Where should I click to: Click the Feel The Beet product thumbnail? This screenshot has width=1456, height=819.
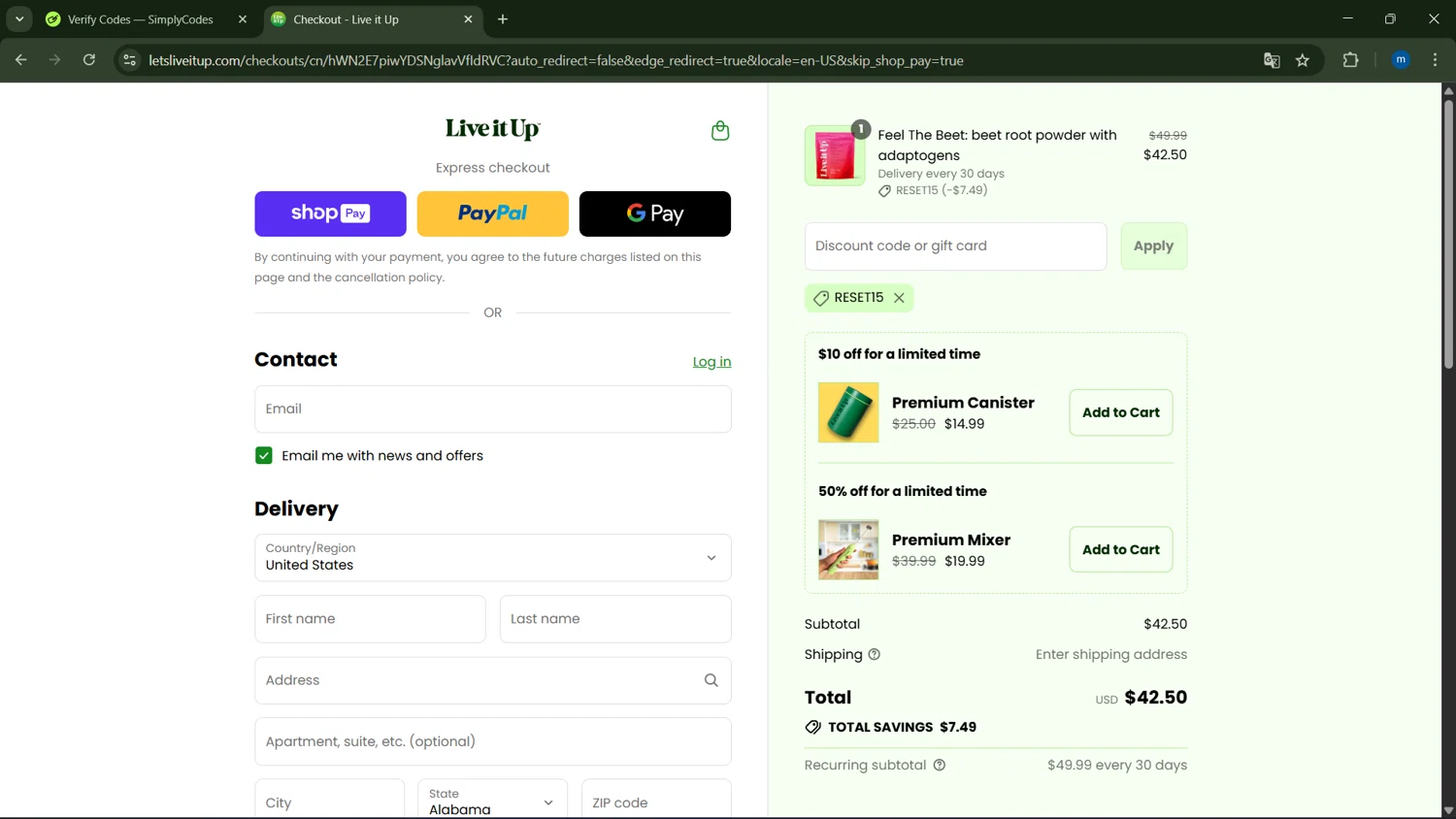pos(835,155)
